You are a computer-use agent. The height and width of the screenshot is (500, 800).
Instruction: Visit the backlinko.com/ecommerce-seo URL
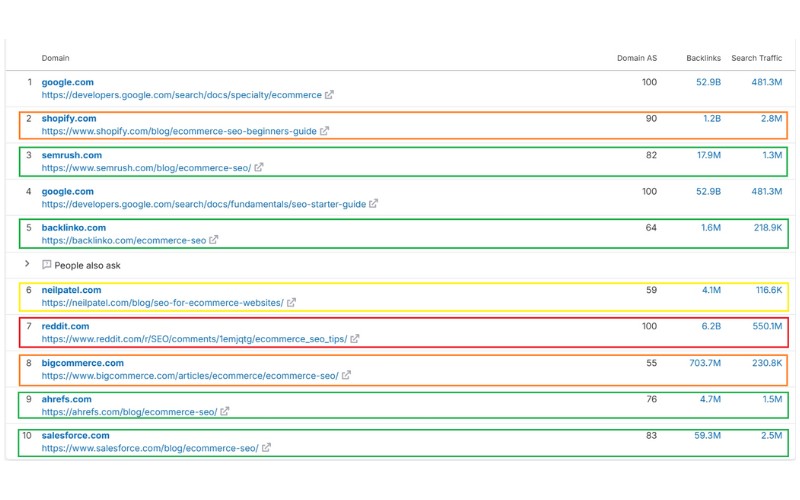[124, 240]
